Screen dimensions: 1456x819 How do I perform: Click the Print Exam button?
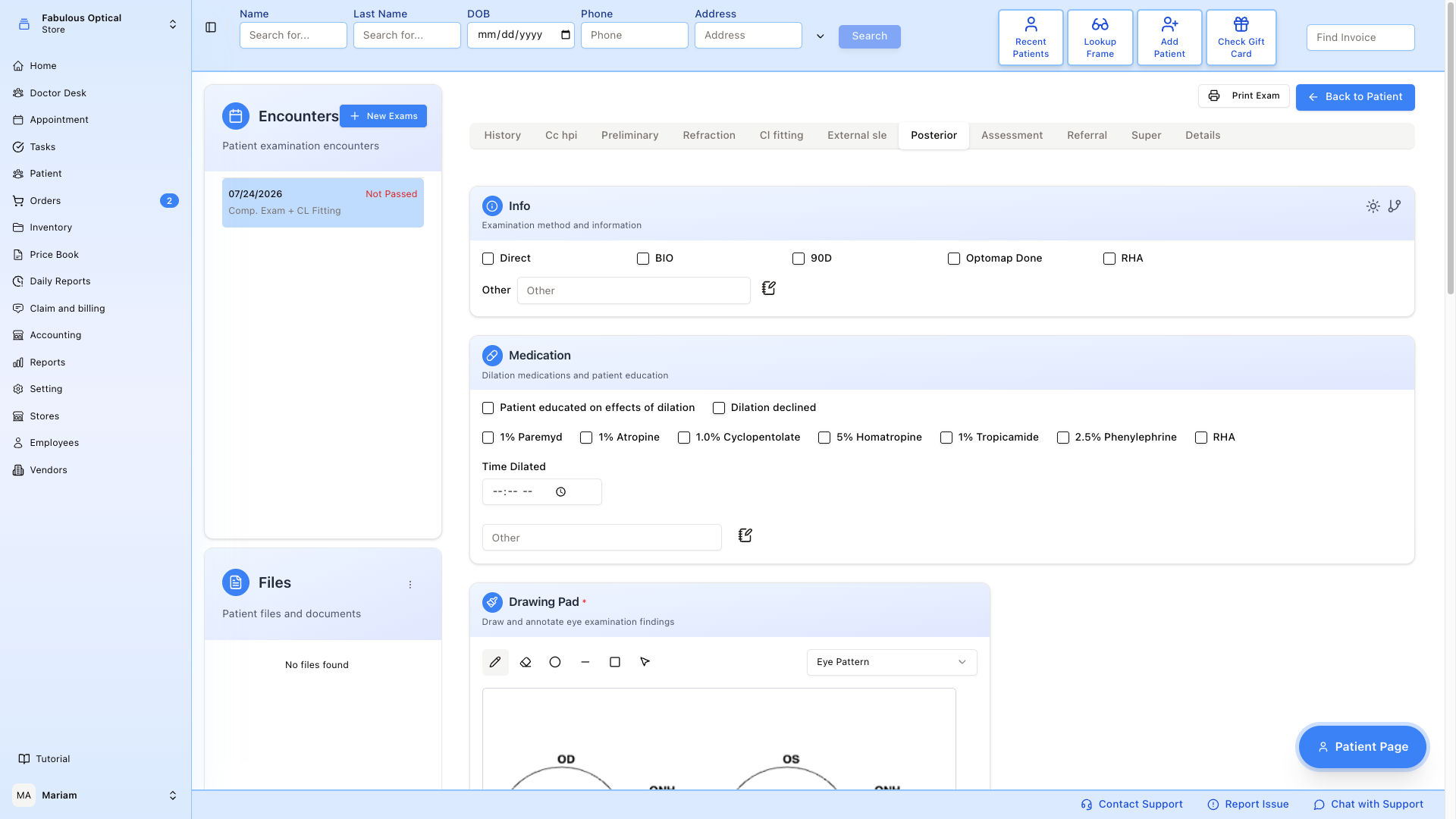(x=1244, y=96)
